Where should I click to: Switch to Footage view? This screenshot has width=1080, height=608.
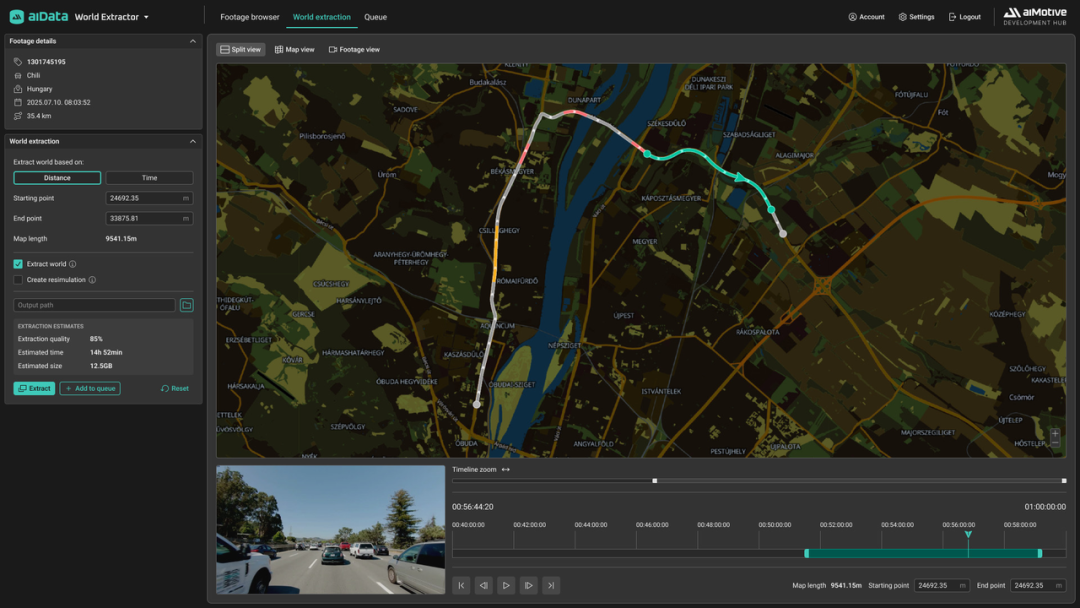coord(355,50)
